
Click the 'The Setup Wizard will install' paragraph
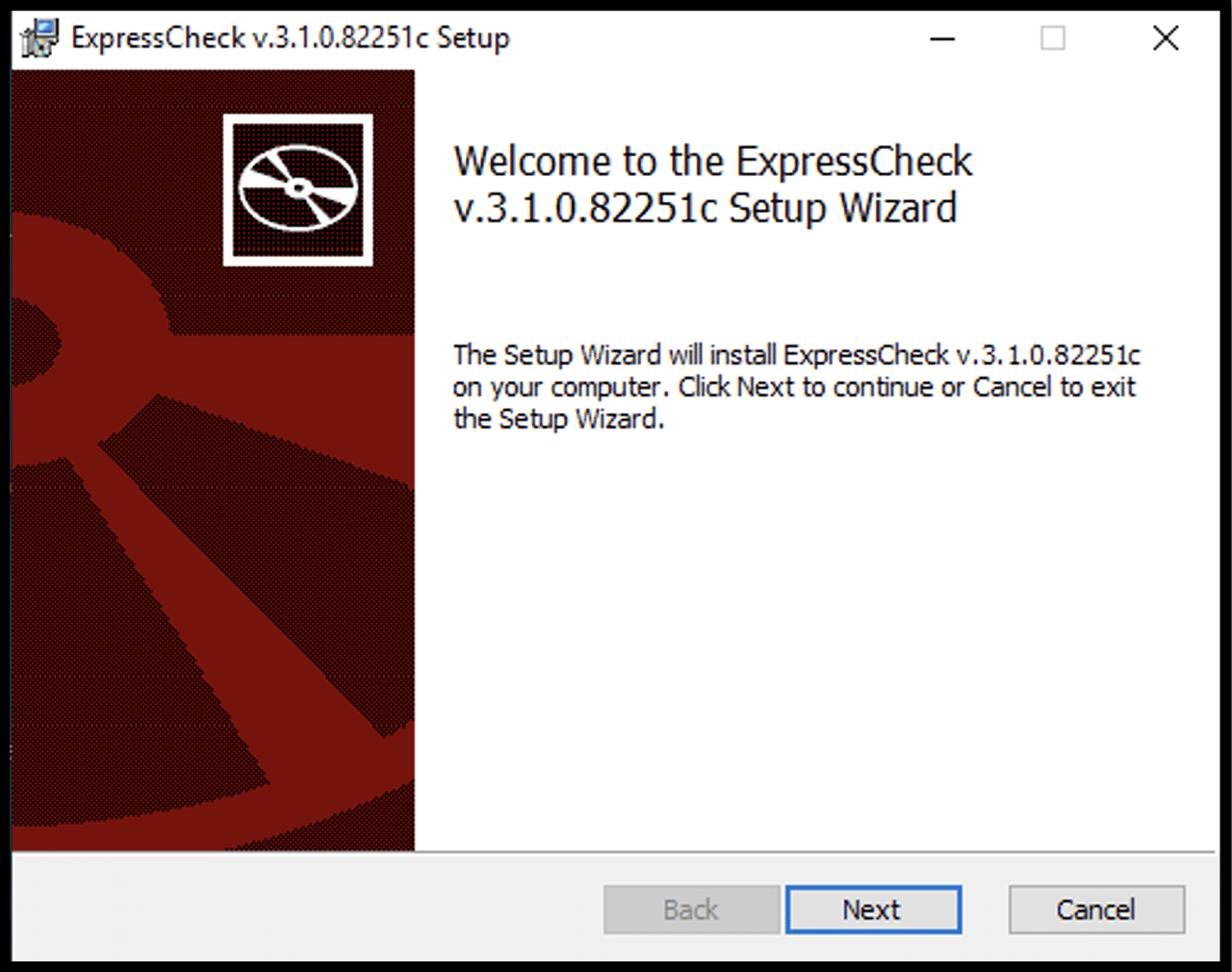pos(796,387)
